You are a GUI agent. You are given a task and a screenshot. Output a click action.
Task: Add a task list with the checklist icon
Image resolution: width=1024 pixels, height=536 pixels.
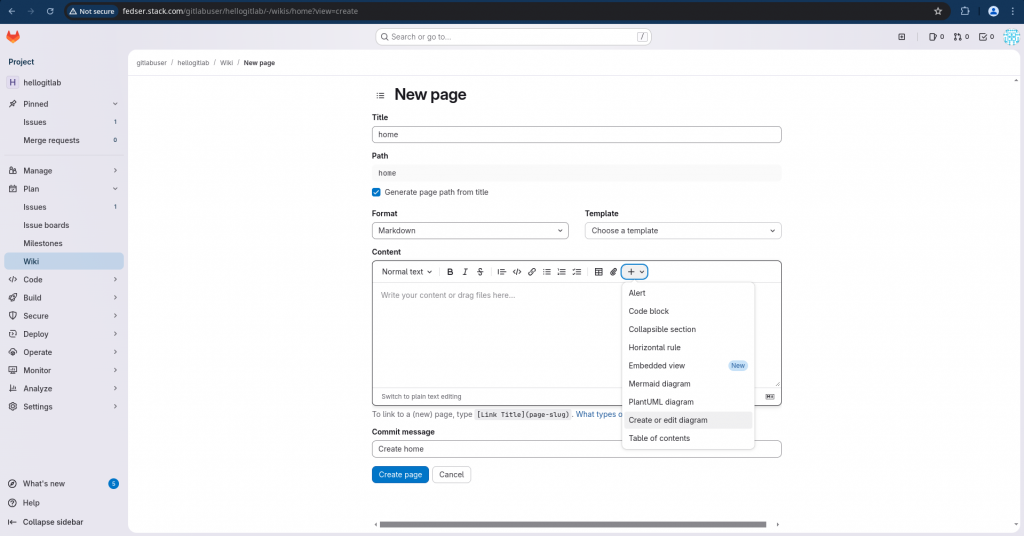coord(576,272)
